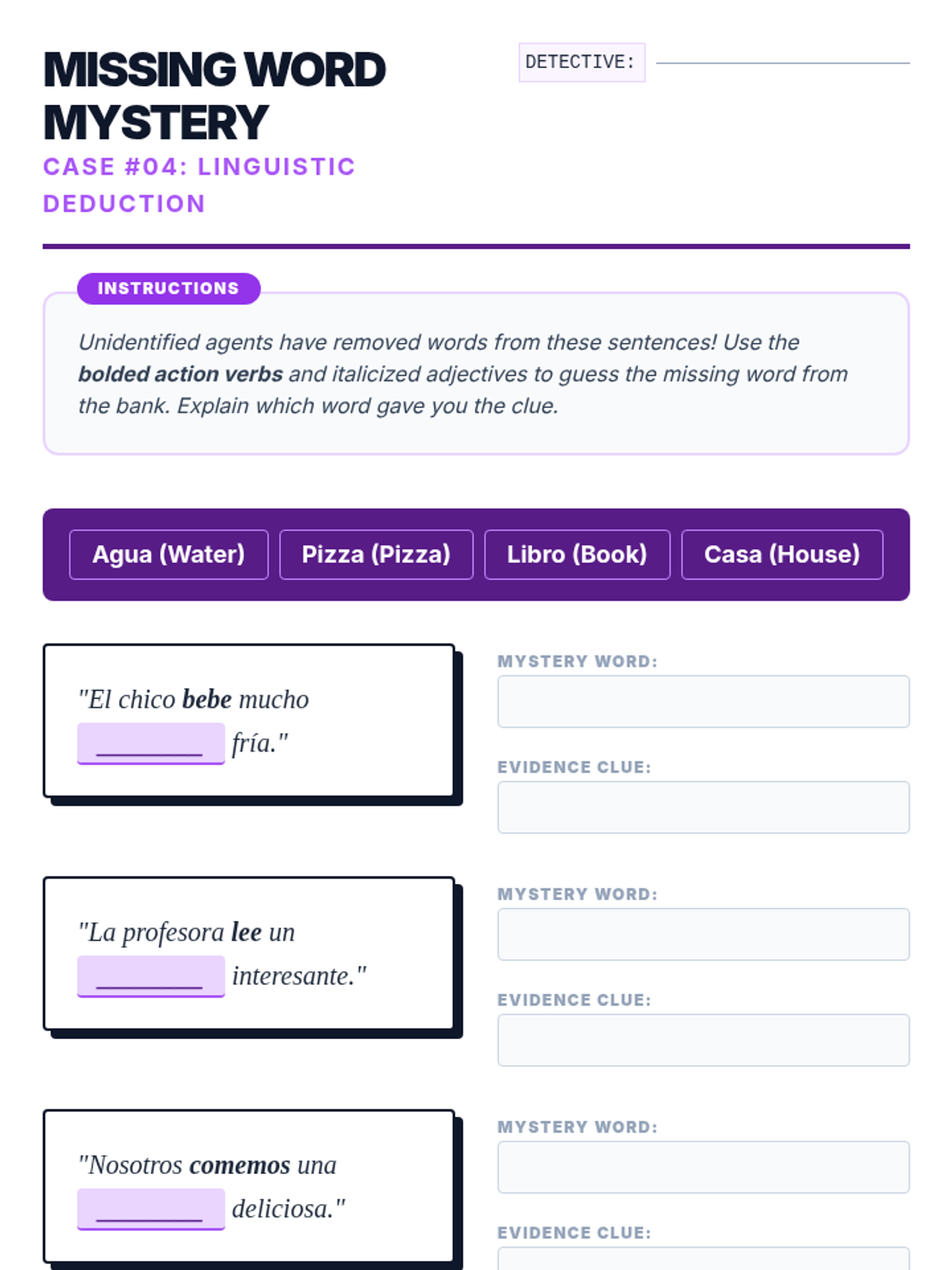Screen dimensions: 952x1270
Task: Select the Pizza (Pizza) word bank chip
Action: 376,554
